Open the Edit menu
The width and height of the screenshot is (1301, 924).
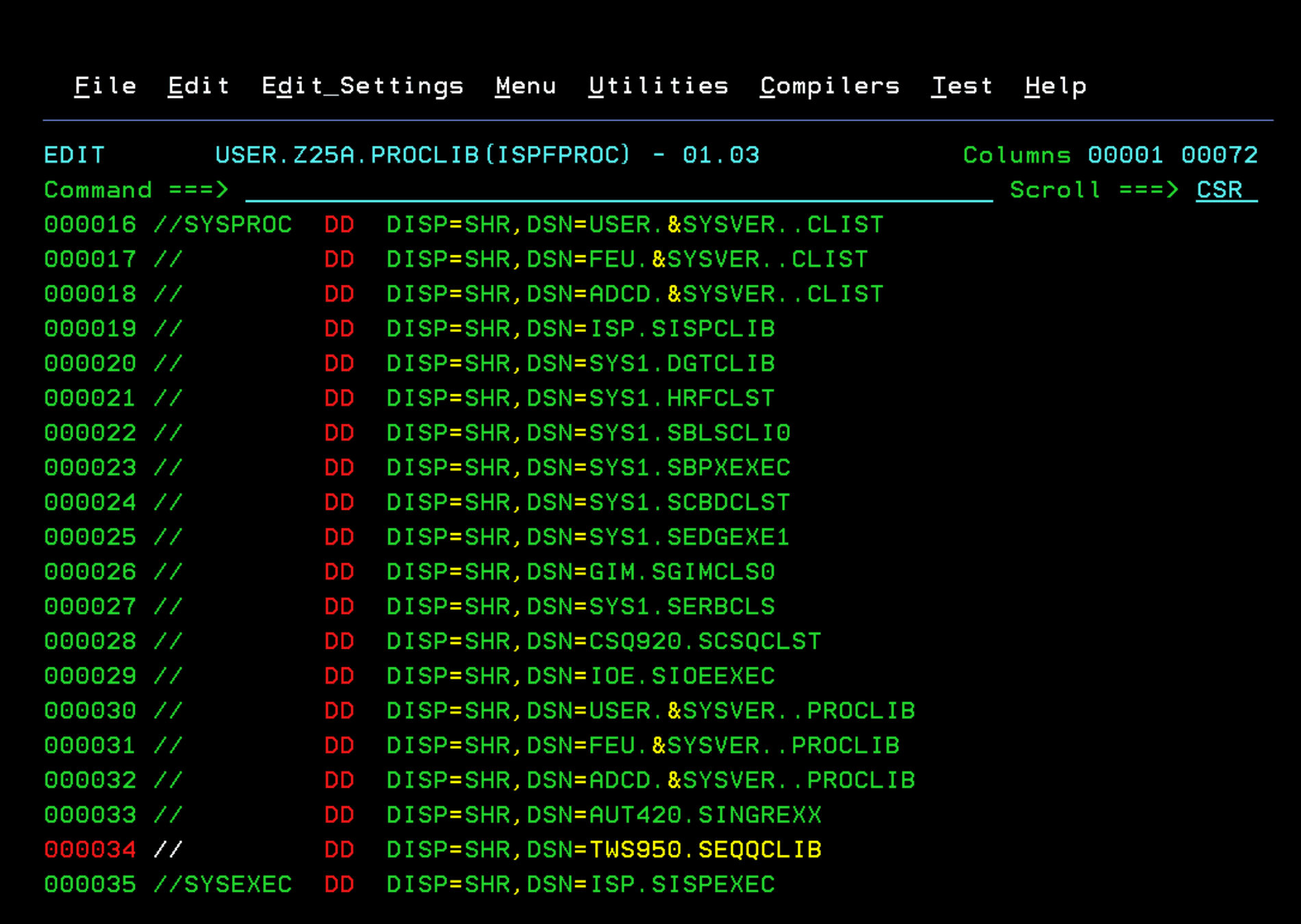(199, 86)
